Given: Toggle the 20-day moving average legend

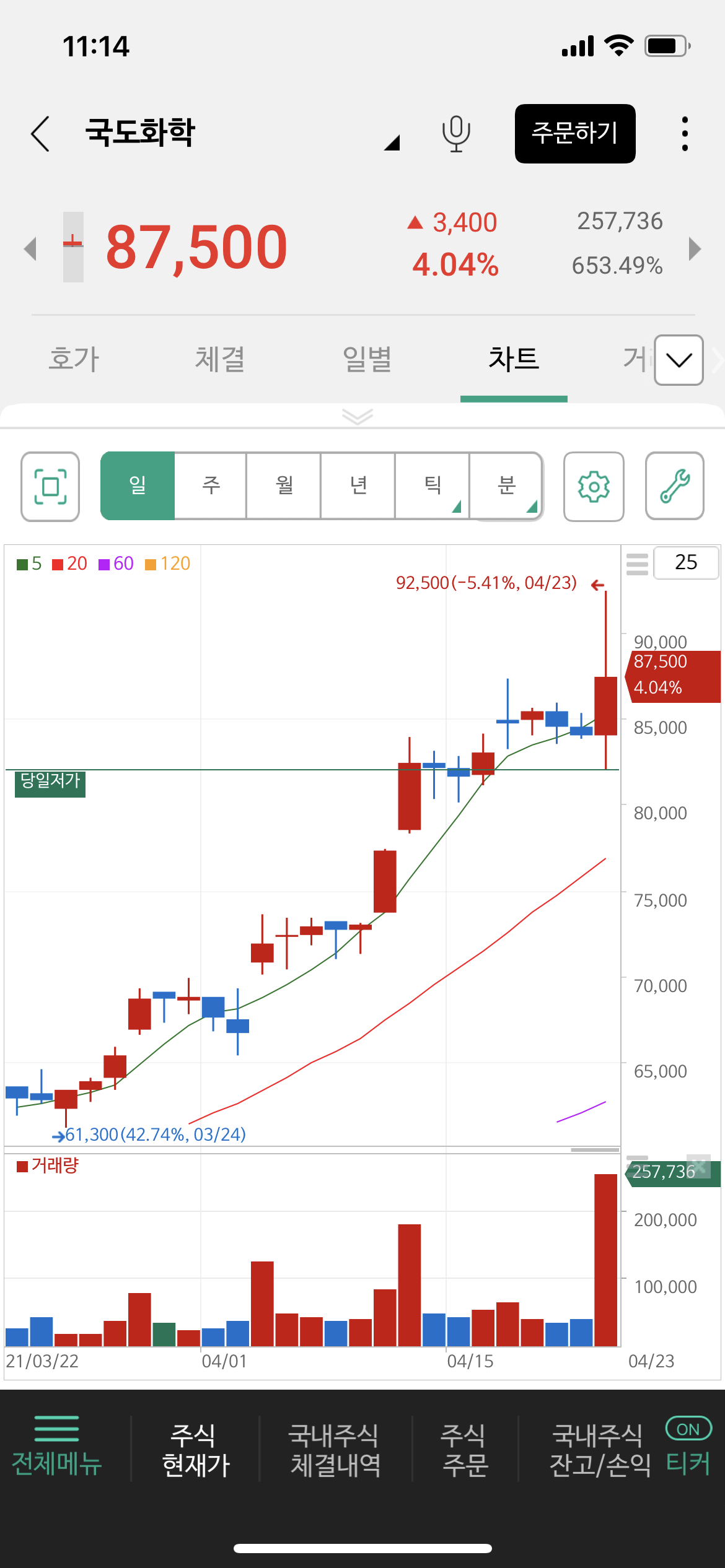Looking at the screenshot, I should [69, 564].
